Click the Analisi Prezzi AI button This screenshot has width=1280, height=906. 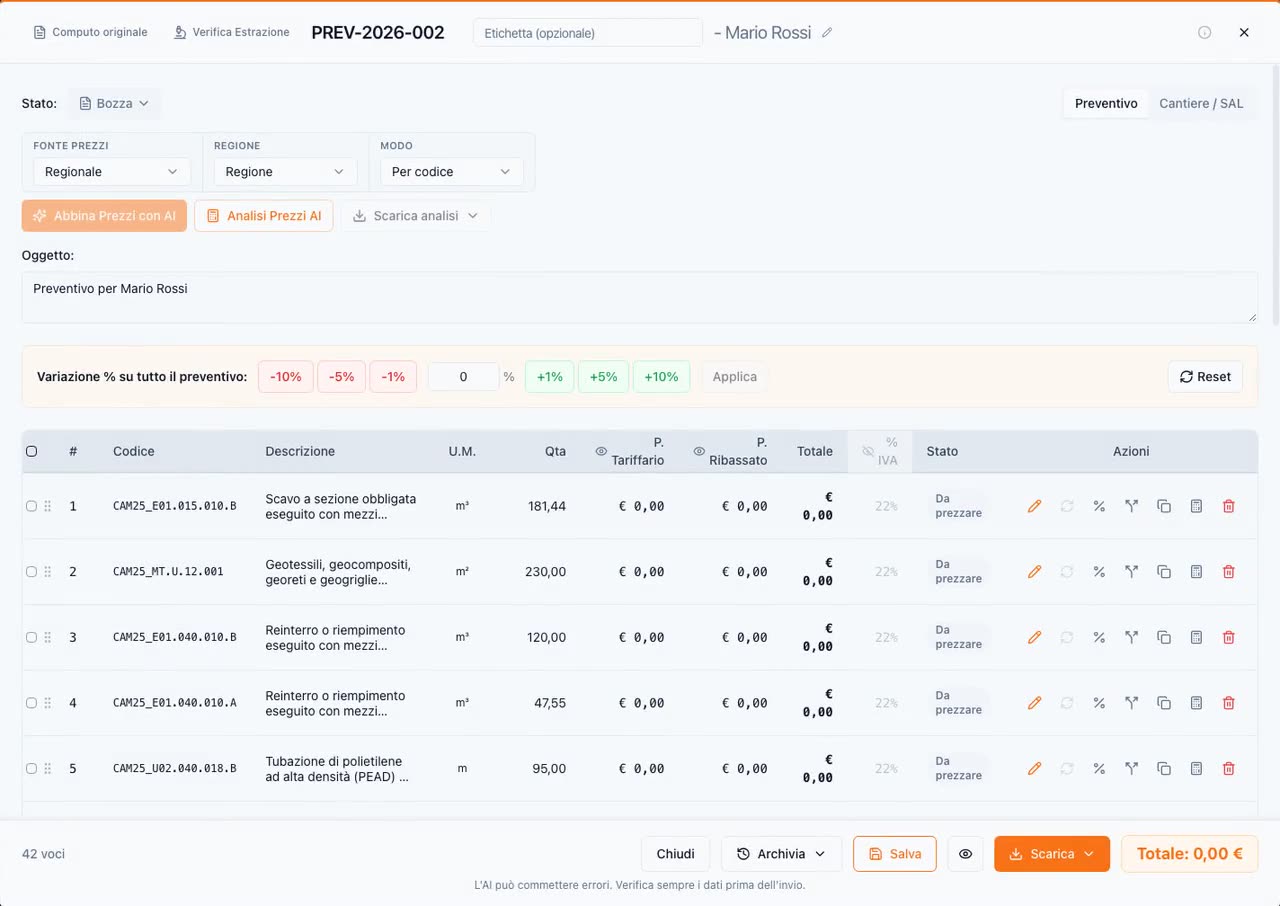(264, 216)
